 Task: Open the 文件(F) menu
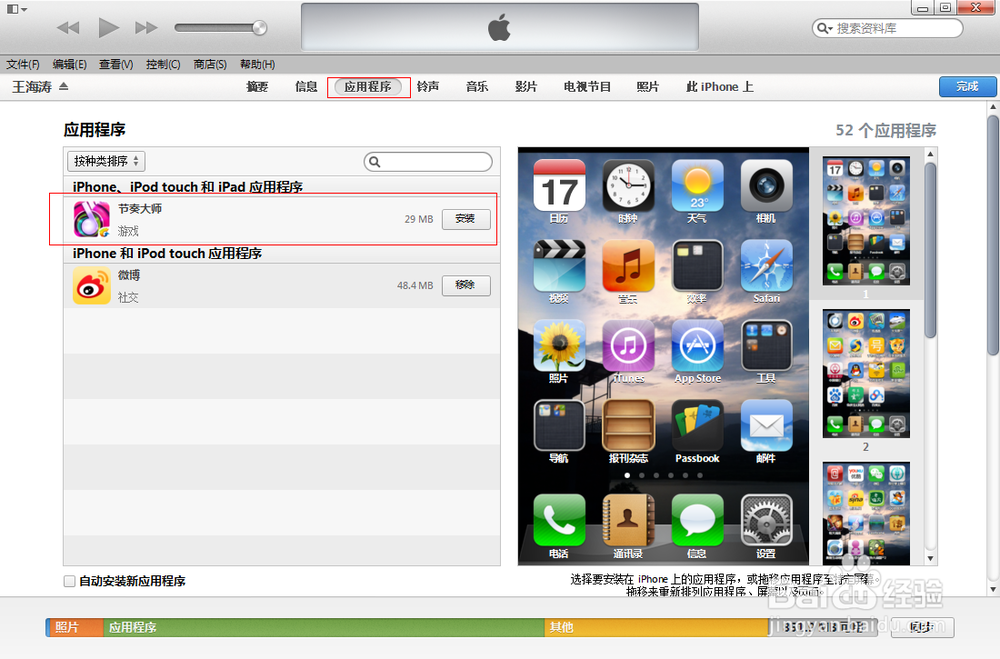tap(23, 64)
